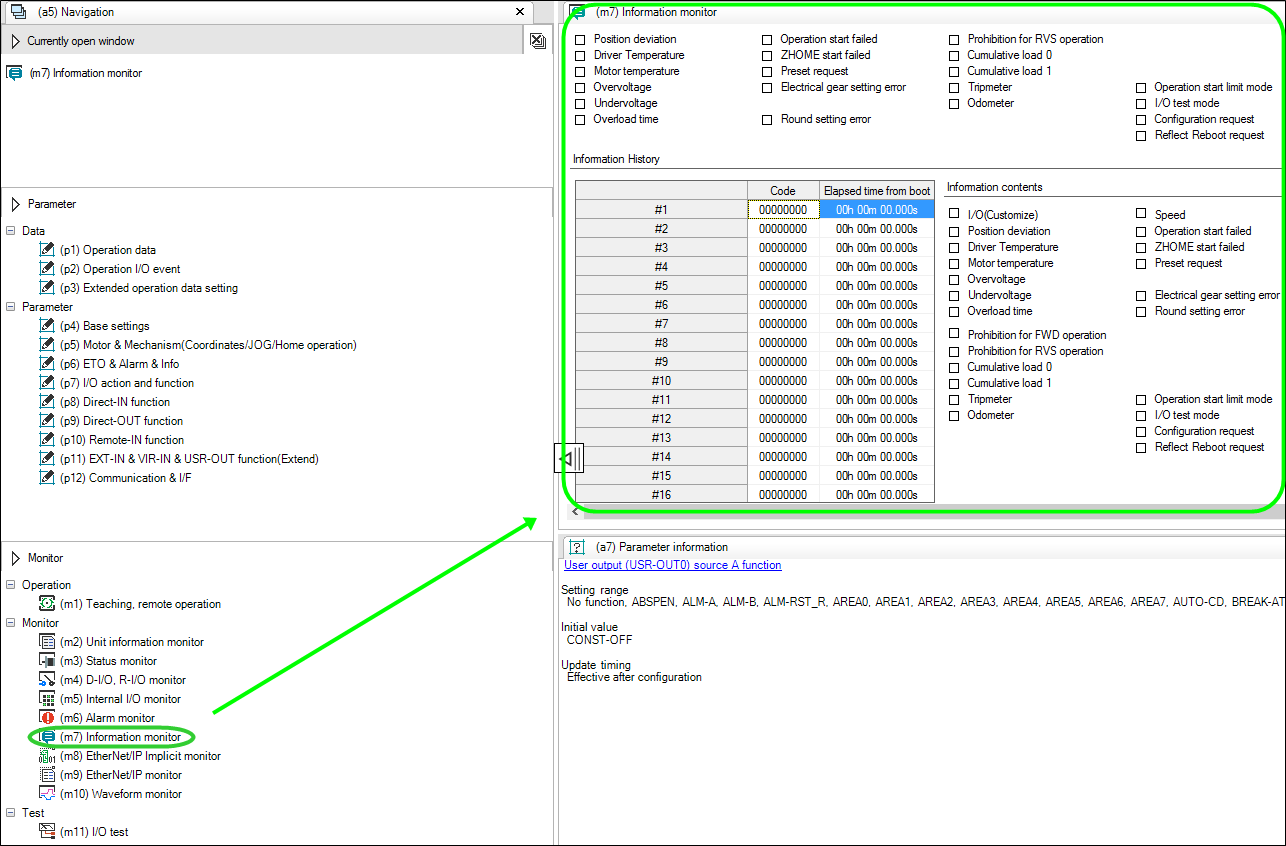This screenshot has width=1286, height=846.
Task: Click the (p12) Communication & I/F icon
Action: pos(47,478)
